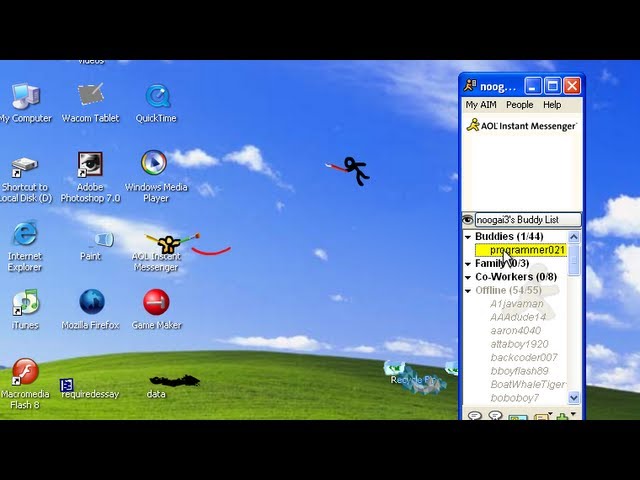Click the buddy list scrollbar down arrow
Image resolution: width=640 pixels, height=480 pixels.
tap(573, 397)
